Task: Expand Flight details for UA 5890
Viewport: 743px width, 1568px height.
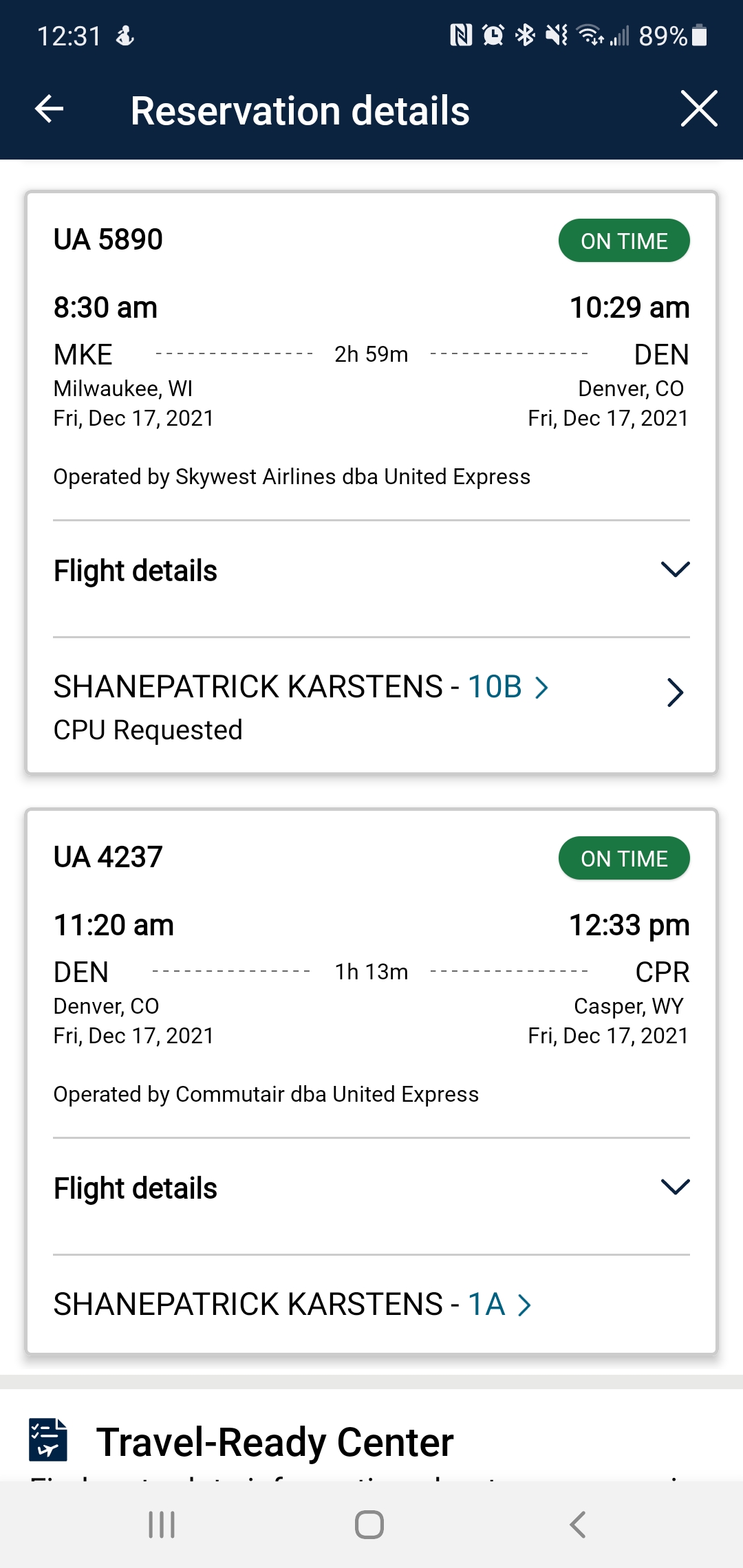Action: [674, 570]
